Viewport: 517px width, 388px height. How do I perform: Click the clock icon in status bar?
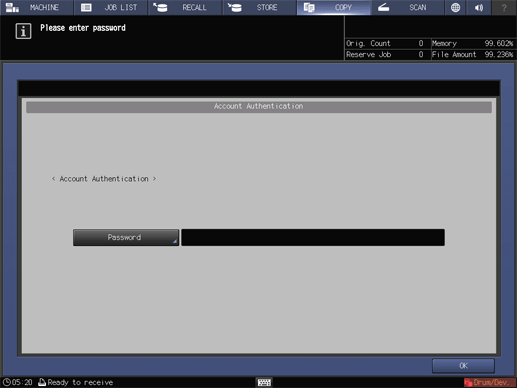click(7, 382)
